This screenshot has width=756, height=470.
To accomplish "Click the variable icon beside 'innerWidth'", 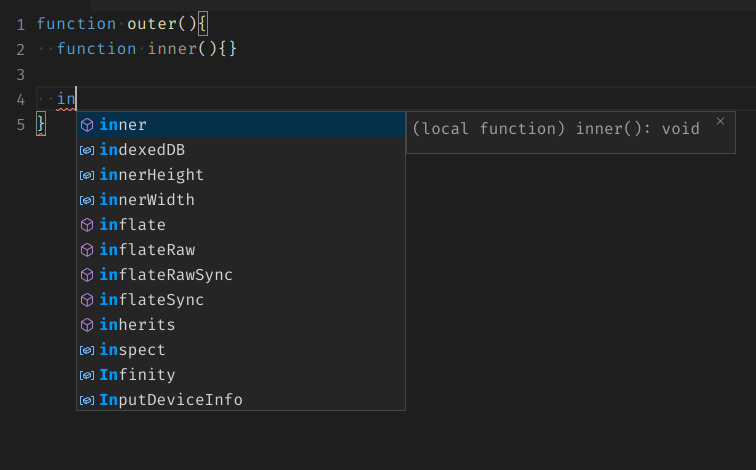I will tap(87, 201).
